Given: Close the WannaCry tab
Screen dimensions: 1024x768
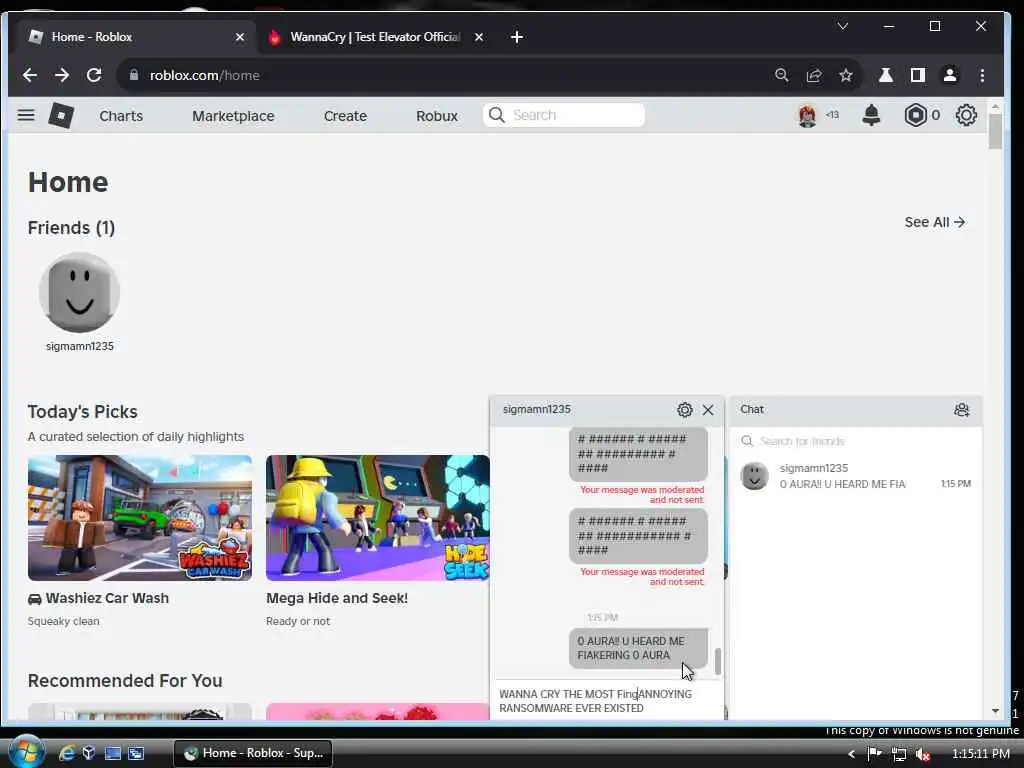Looking at the screenshot, I should (x=479, y=37).
